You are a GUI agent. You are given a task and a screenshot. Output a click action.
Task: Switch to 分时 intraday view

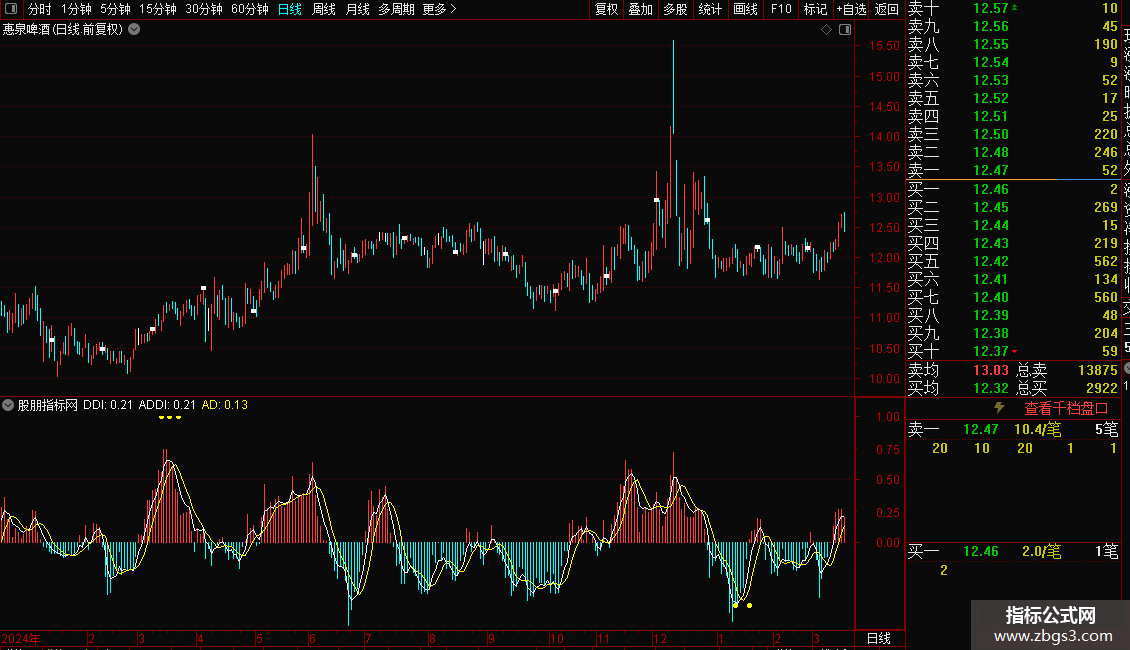point(40,9)
